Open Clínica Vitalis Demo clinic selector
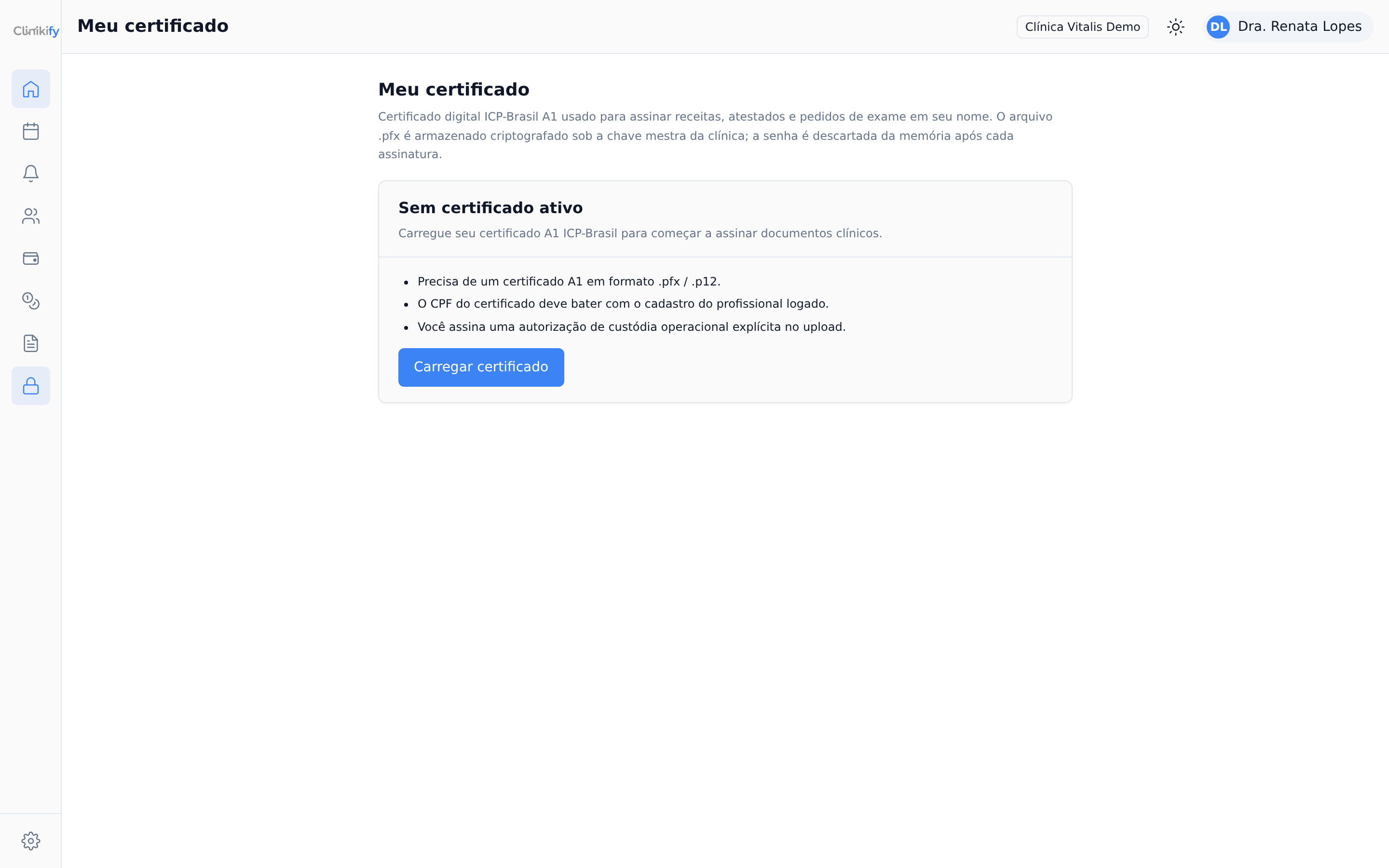The image size is (1389, 868). click(x=1082, y=27)
